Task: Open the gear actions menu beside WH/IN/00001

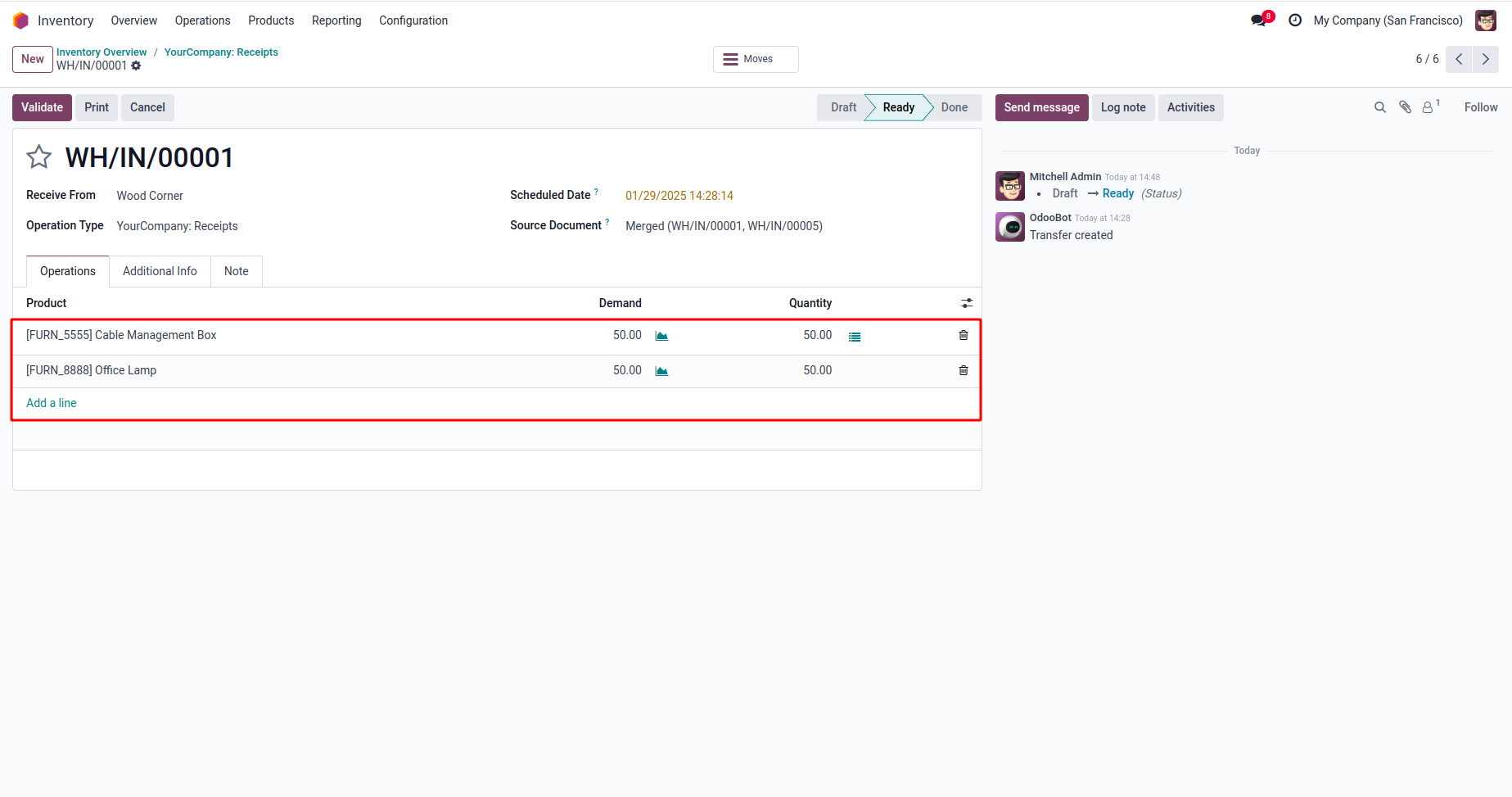Action: 136,66
